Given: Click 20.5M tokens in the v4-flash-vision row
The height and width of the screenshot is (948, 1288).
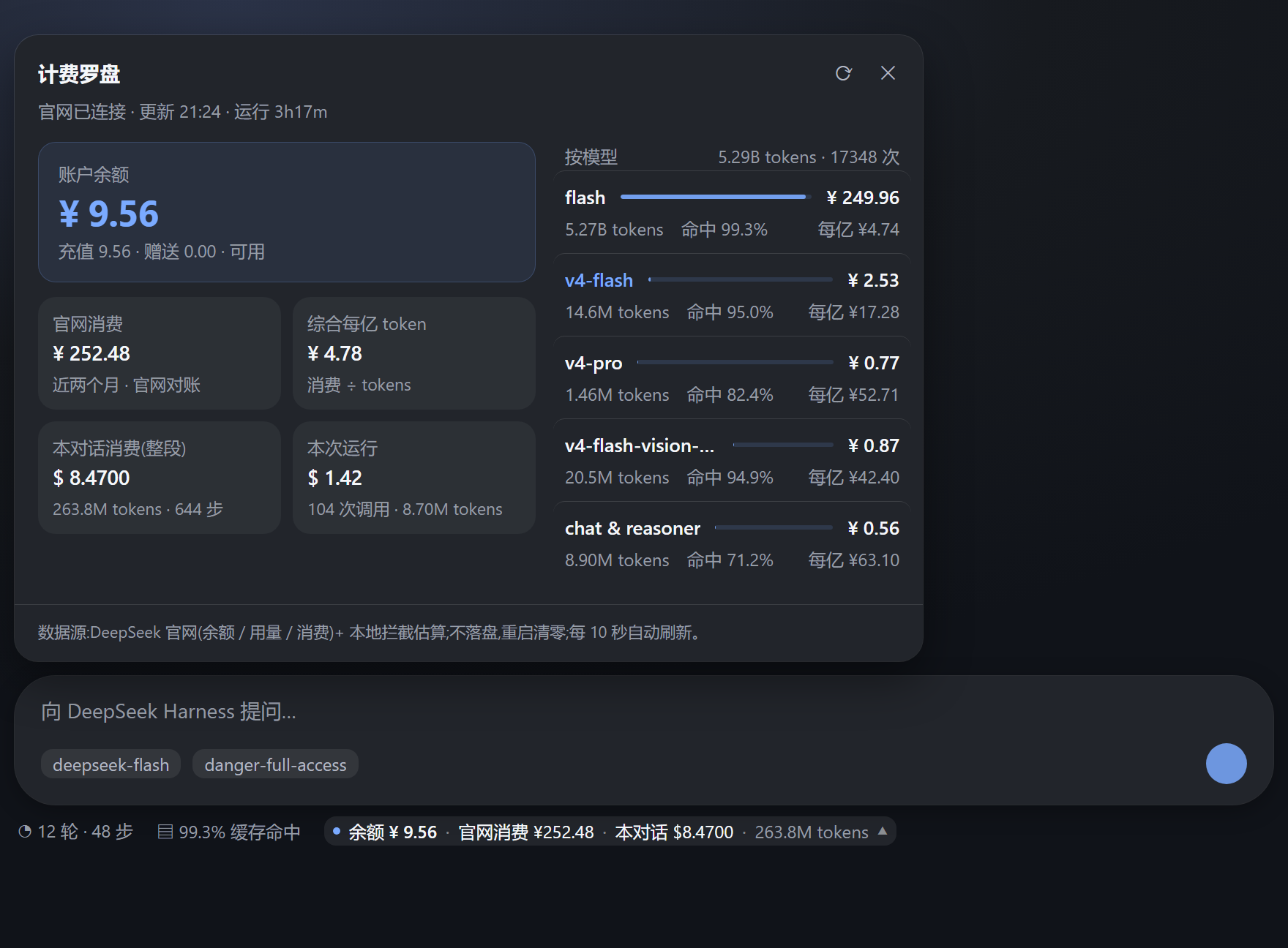Looking at the screenshot, I should coord(617,478).
